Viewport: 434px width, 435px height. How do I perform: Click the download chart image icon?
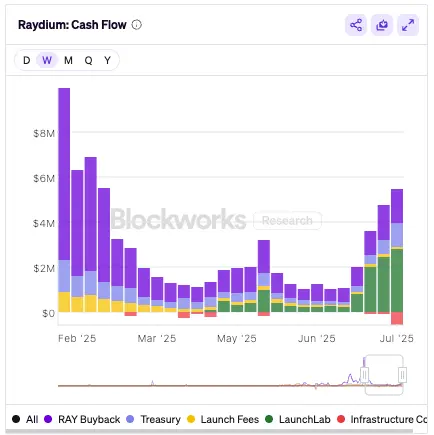pos(382,25)
